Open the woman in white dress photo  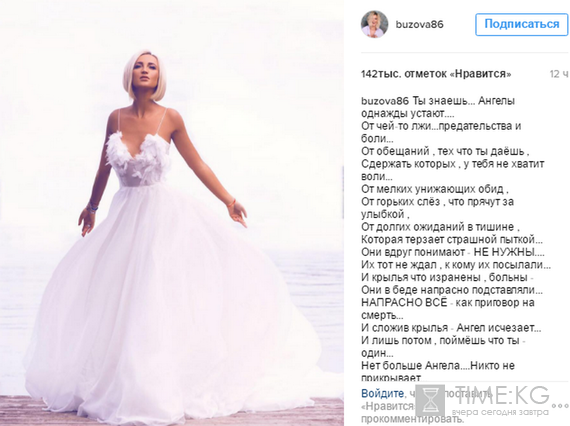(x=172, y=213)
